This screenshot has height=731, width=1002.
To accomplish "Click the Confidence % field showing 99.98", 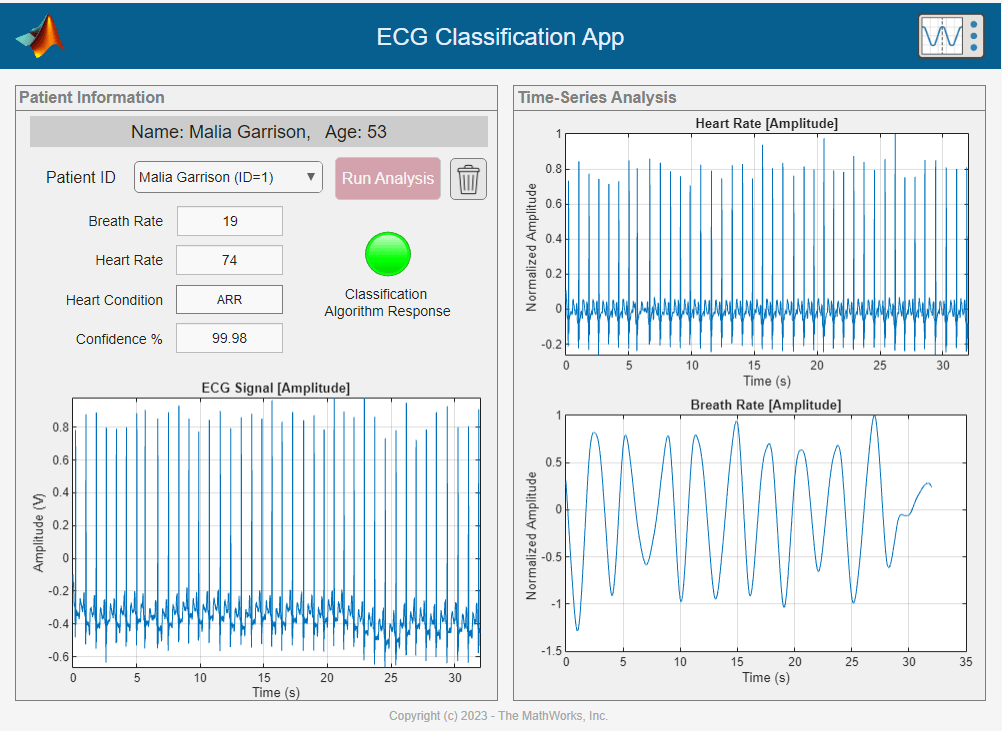I will pyautogui.click(x=229, y=338).
